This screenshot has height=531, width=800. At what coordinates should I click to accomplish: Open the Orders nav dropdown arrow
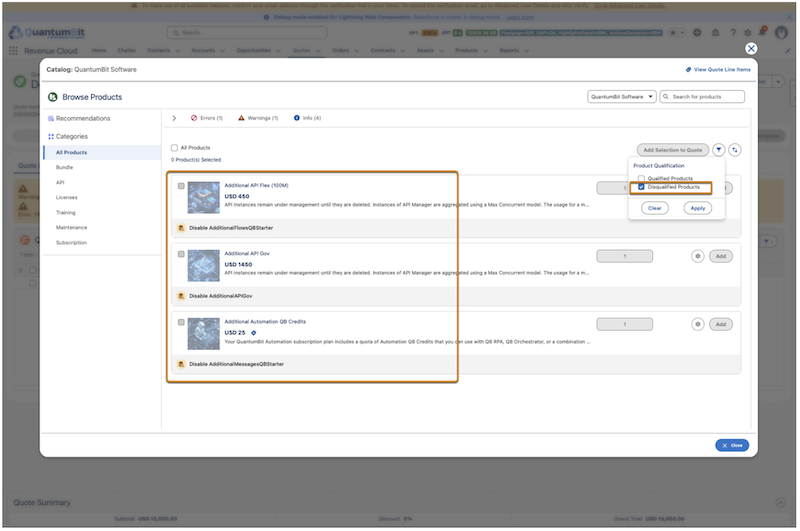pyautogui.click(x=356, y=50)
